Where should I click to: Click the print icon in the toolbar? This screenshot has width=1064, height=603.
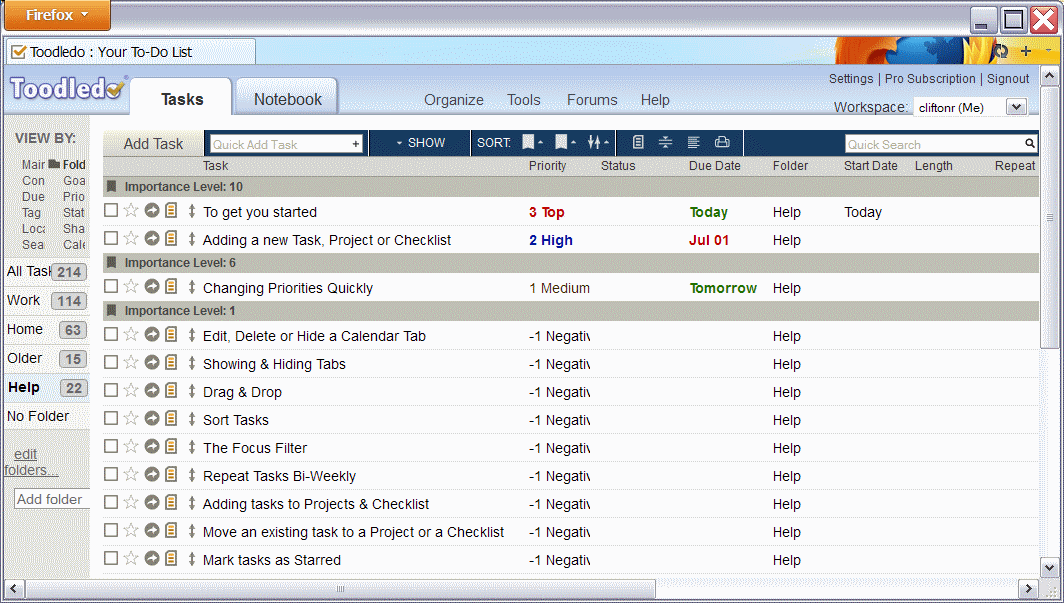(722, 143)
